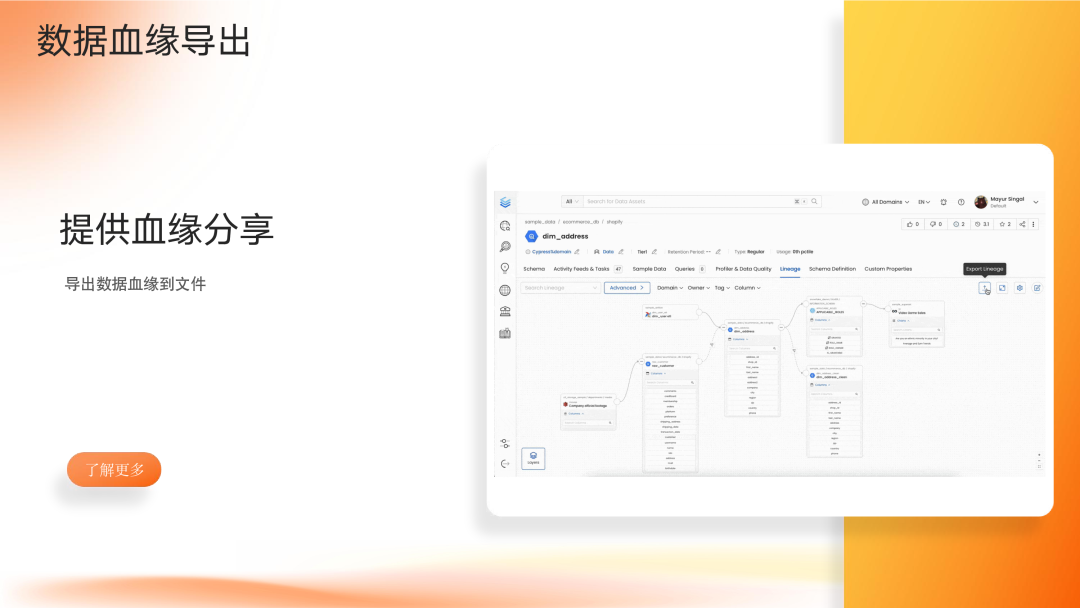This screenshot has height=608, width=1080.
Task: Open the notifications bell icon
Action: pyautogui.click(x=944, y=202)
